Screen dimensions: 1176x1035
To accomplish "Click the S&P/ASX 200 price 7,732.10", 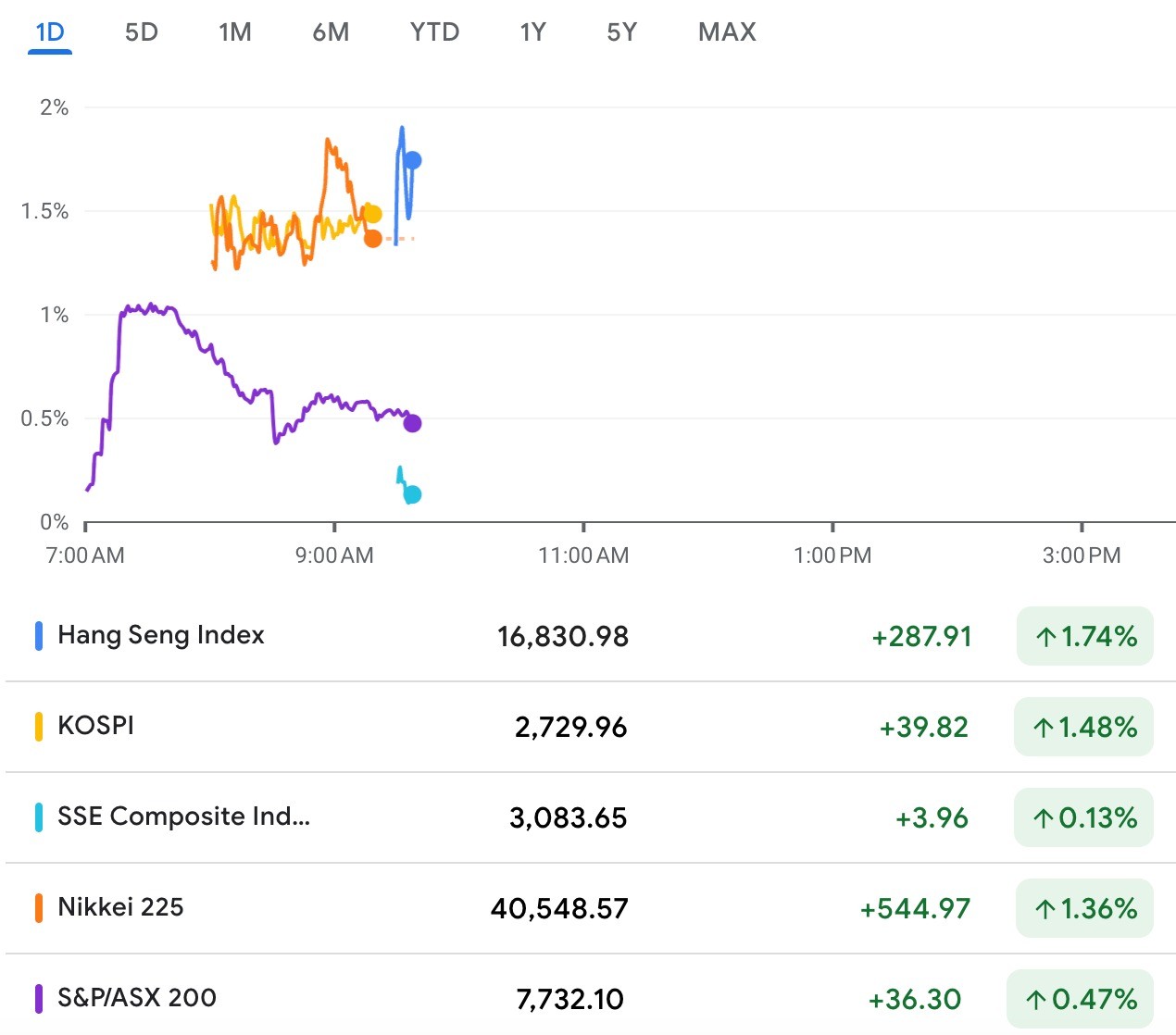I will [570, 1000].
